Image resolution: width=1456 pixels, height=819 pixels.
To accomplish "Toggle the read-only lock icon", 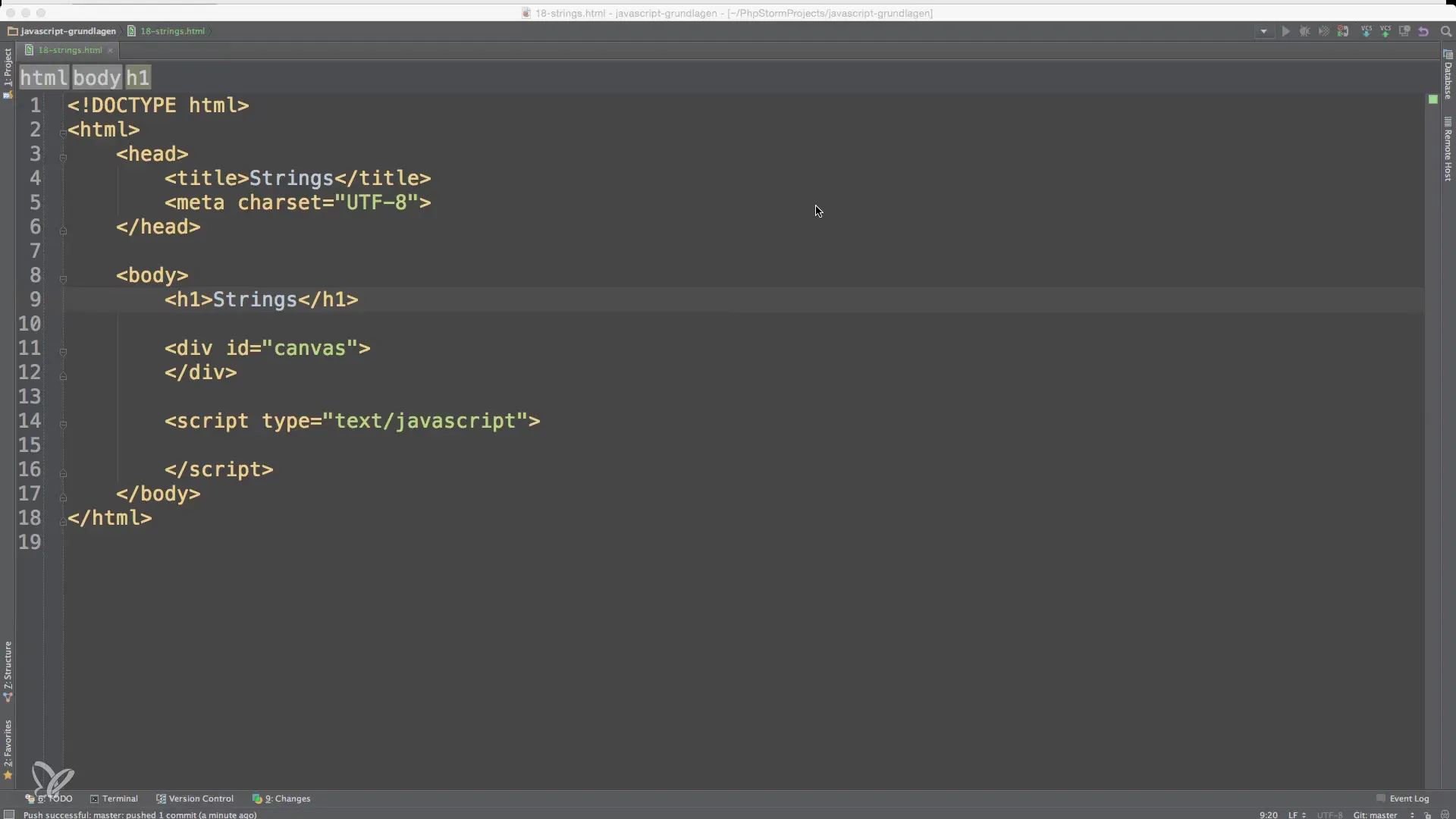I will click(x=1427, y=814).
